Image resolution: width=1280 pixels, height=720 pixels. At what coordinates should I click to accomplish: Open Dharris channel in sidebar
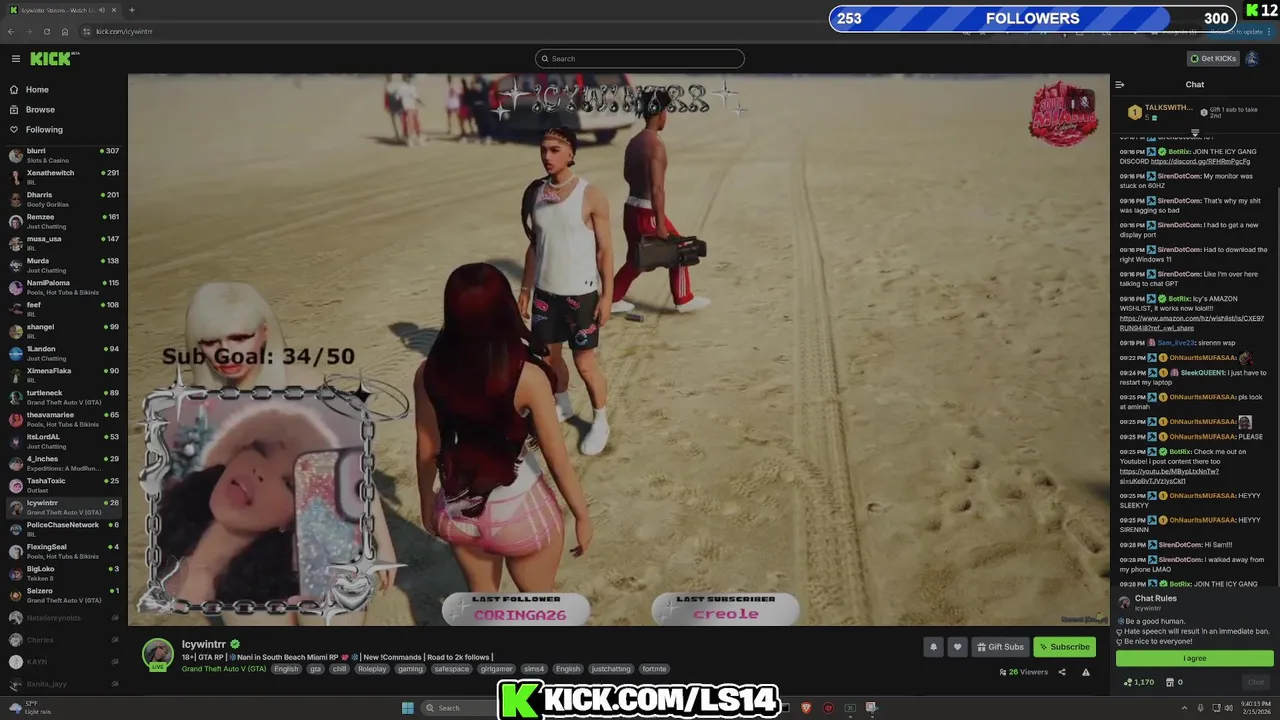coord(63,199)
